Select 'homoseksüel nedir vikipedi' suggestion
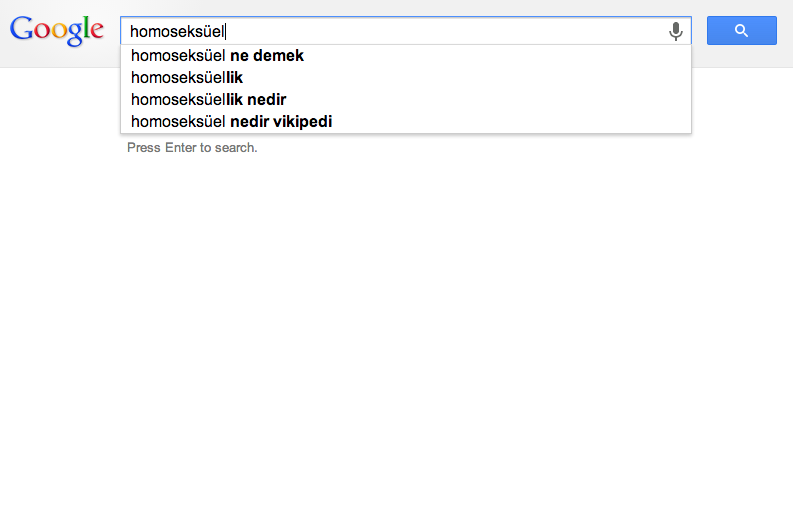The width and height of the screenshot is (793, 515). (x=406, y=121)
